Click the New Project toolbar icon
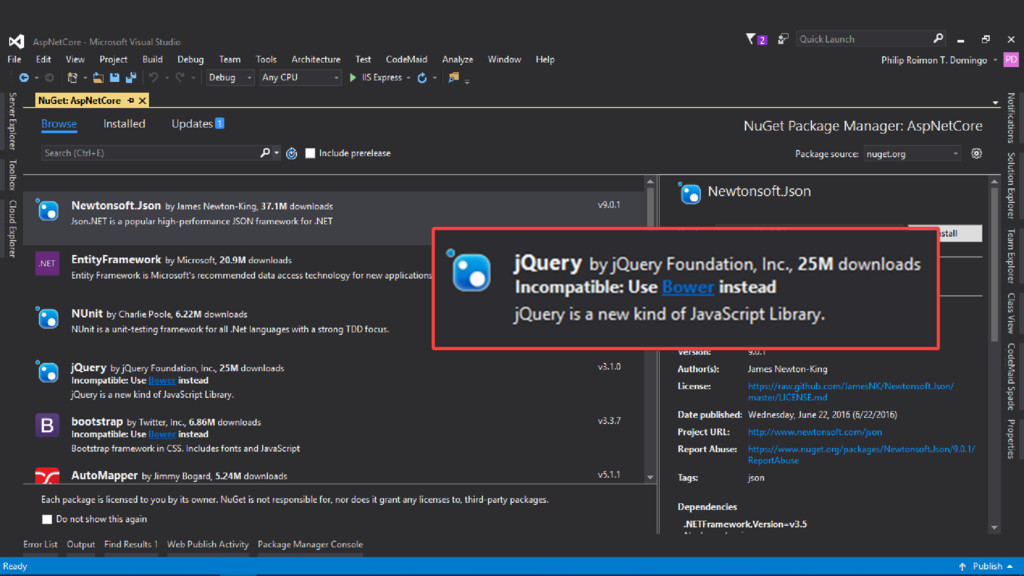The width and height of the screenshot is (1024, 576). [x=72, y=78]
